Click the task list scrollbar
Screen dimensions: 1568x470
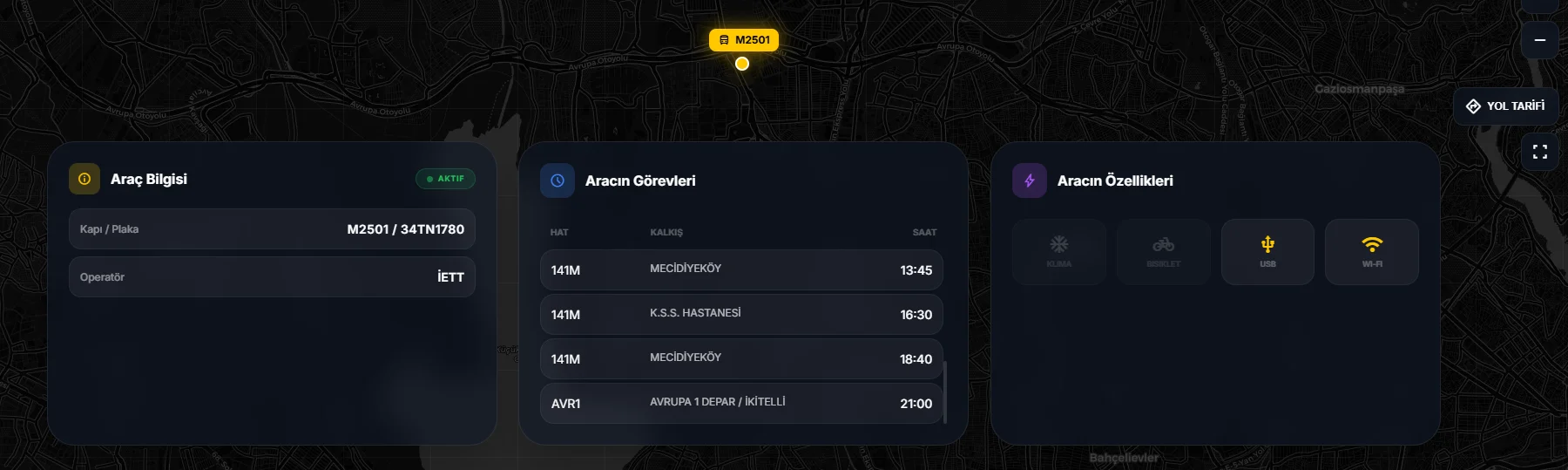click(x=945, y=392)
